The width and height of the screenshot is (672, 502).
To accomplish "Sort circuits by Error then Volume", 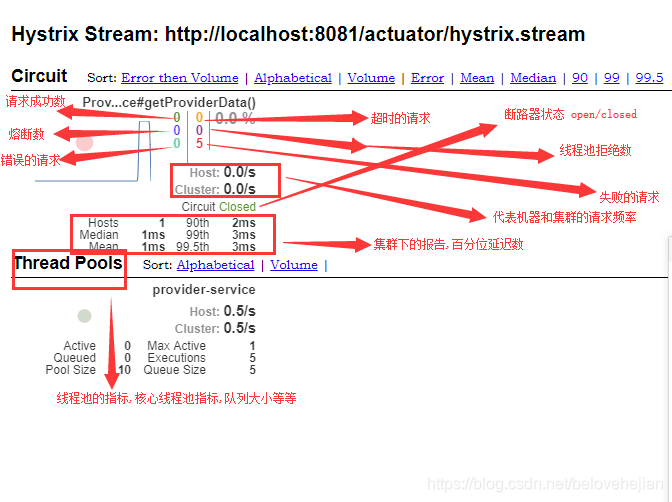I will click(x=180, y=78).
